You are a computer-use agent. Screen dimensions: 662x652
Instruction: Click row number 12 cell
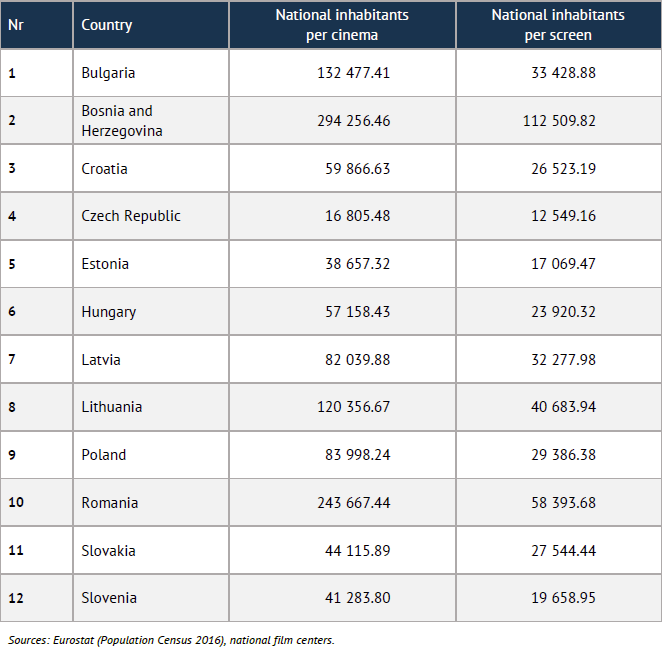click(x=16, y=598)
